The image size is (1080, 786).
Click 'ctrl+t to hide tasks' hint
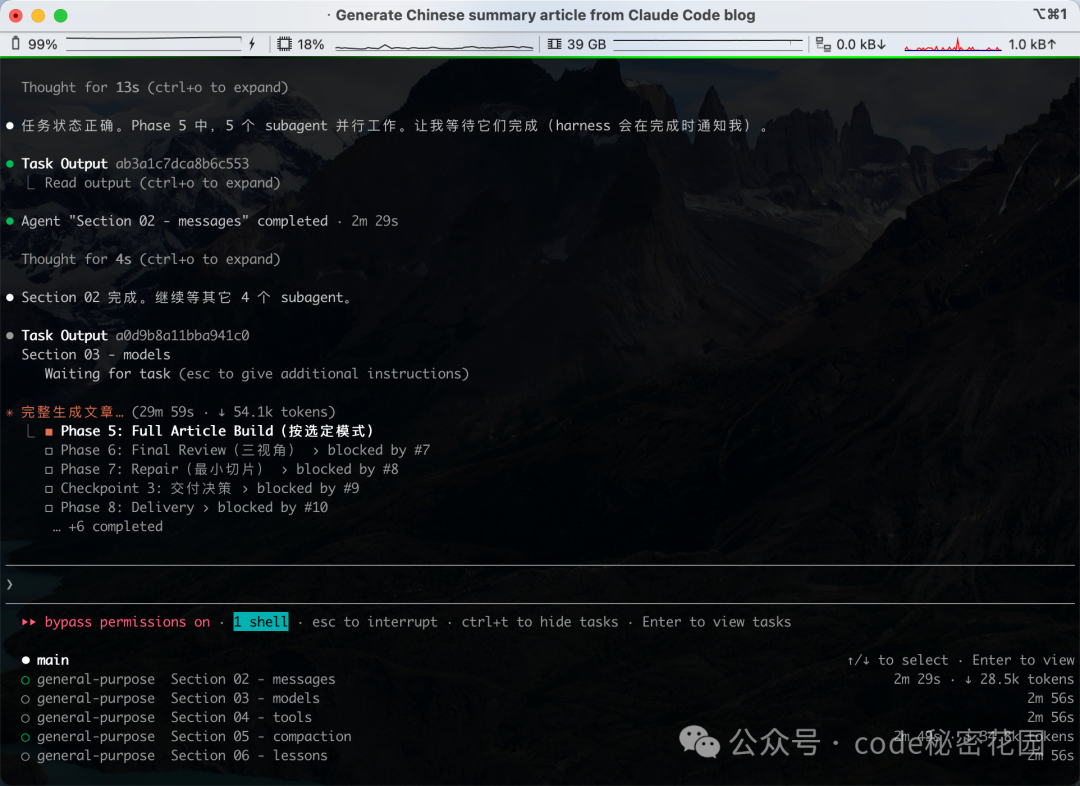(540, 622)
